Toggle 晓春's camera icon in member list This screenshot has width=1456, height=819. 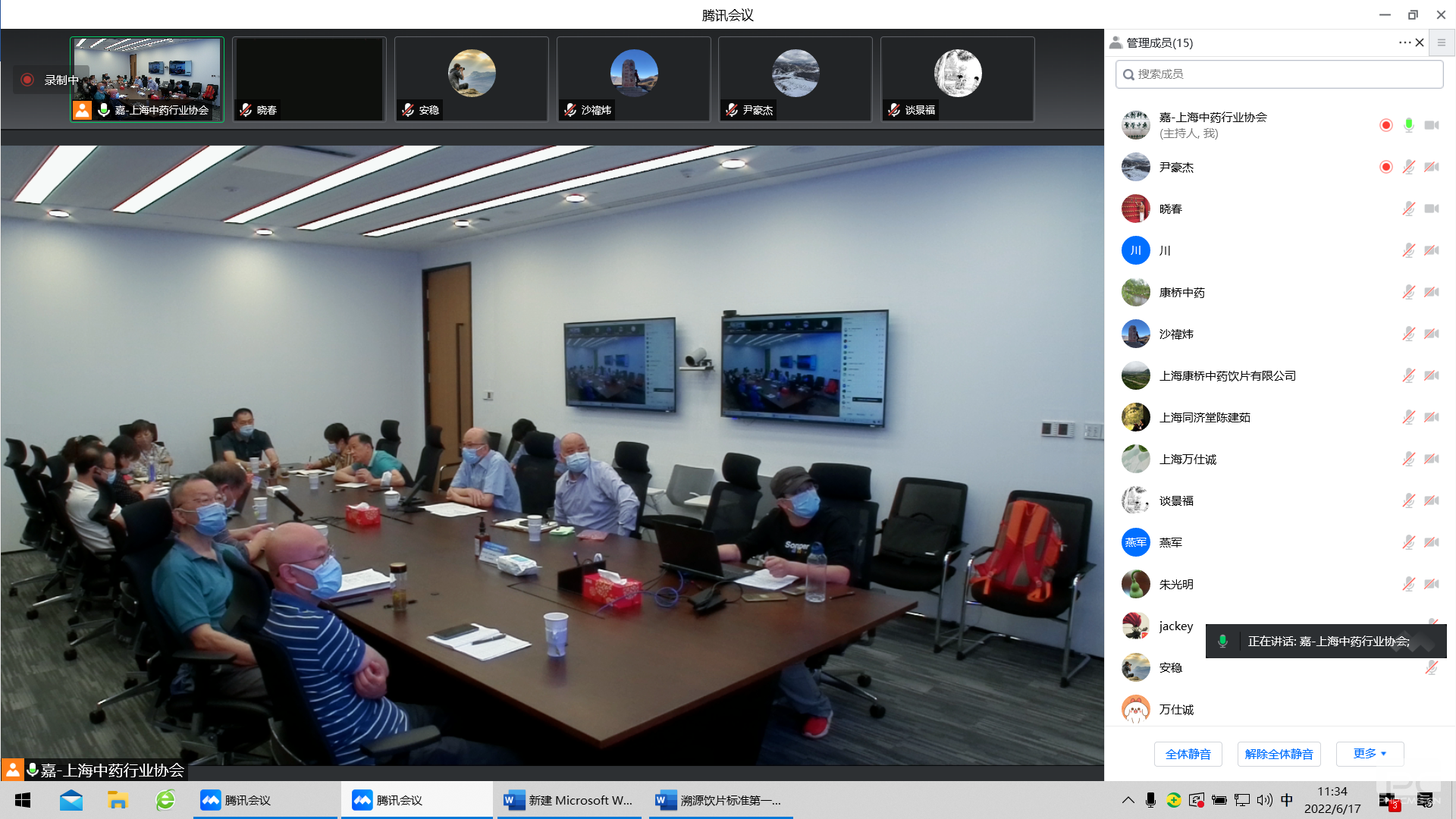tap(1431, 209)
